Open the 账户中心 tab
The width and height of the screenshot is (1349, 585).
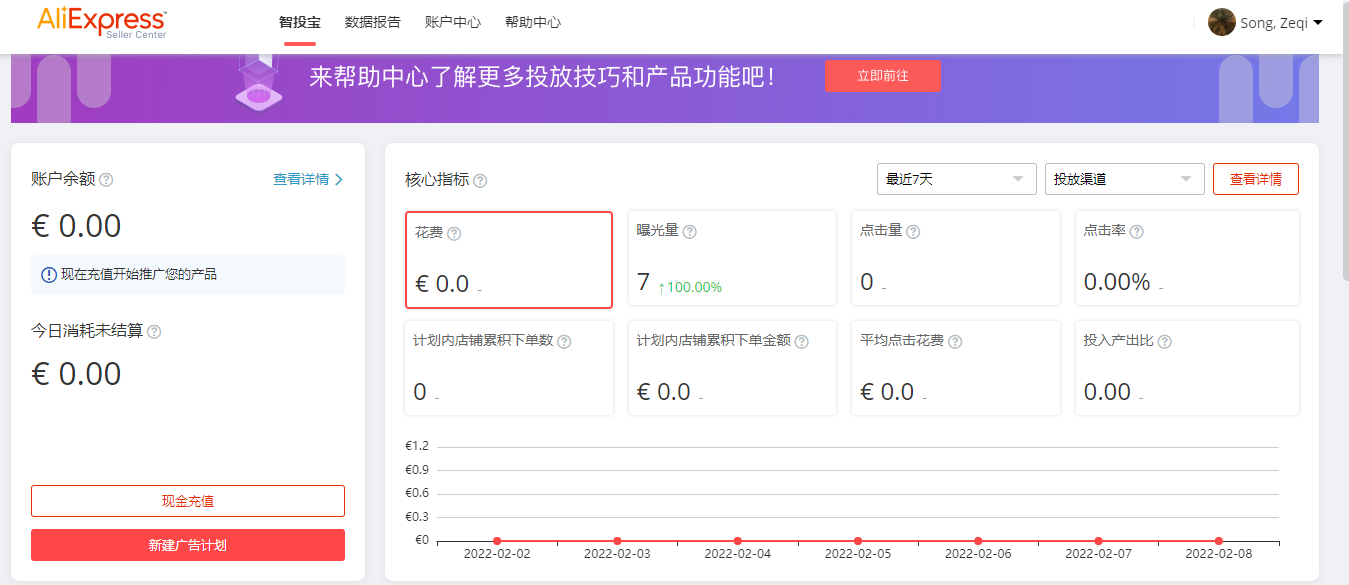453,22
